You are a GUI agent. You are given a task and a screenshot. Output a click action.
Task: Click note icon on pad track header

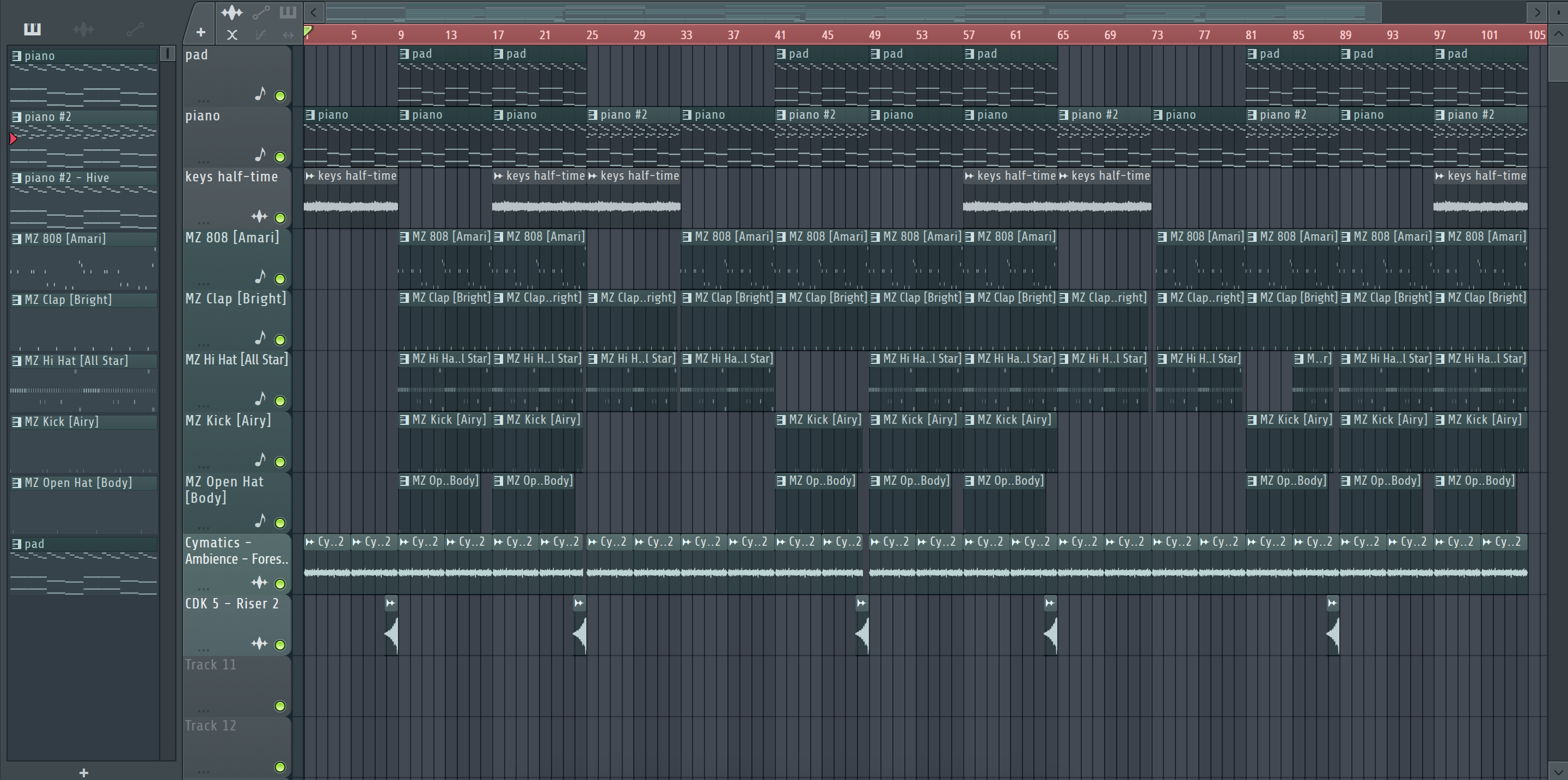tap(261, 94)
